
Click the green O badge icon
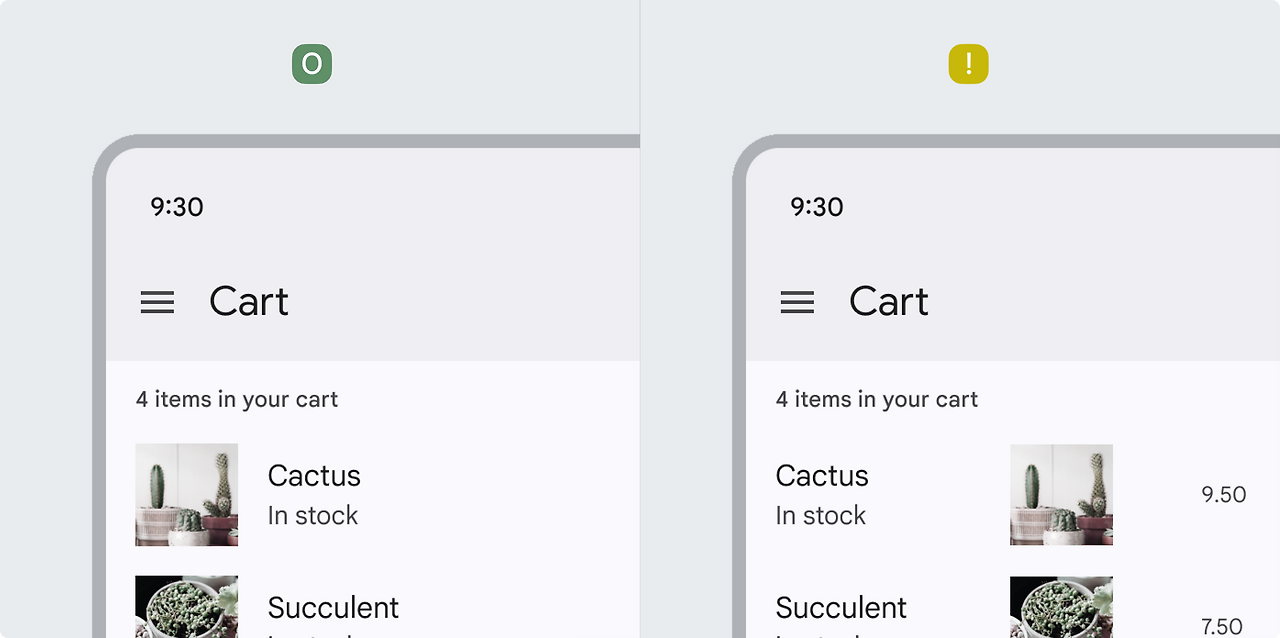coord(312,64)
